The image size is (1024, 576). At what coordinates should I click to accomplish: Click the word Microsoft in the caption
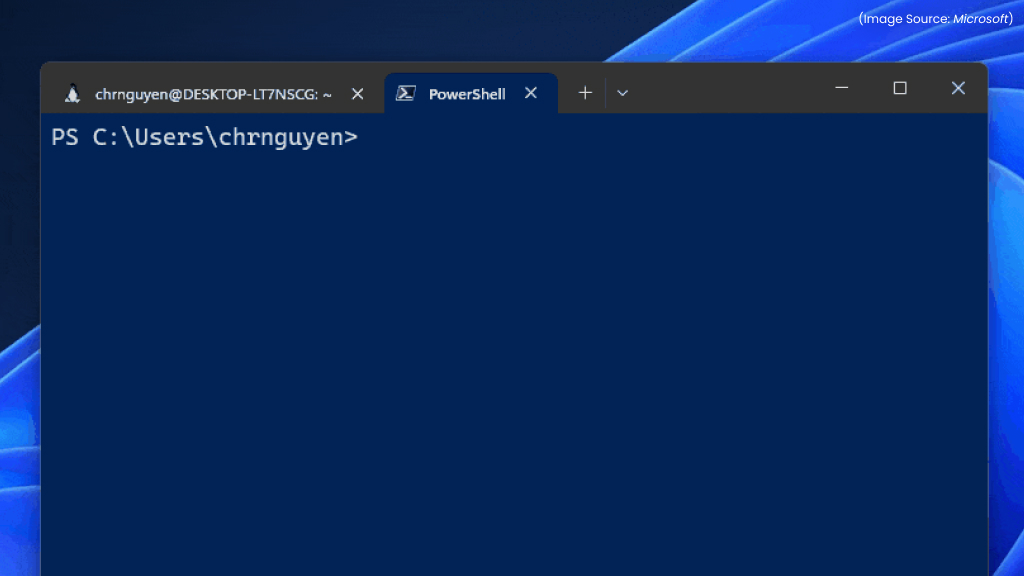click(981, 19)
